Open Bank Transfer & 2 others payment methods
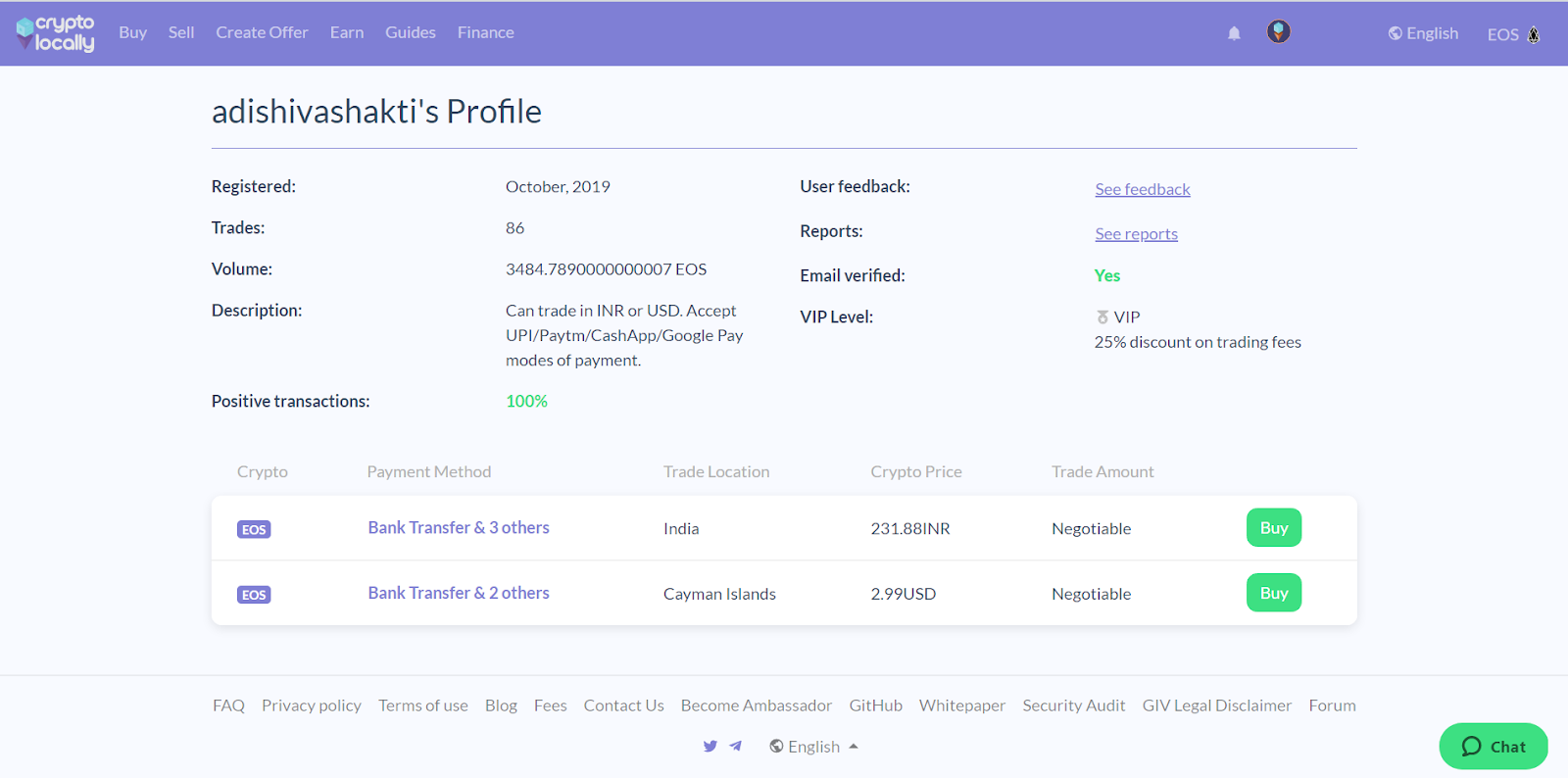This screenshot has width=1568, height=778. click(x=459, y=593)
